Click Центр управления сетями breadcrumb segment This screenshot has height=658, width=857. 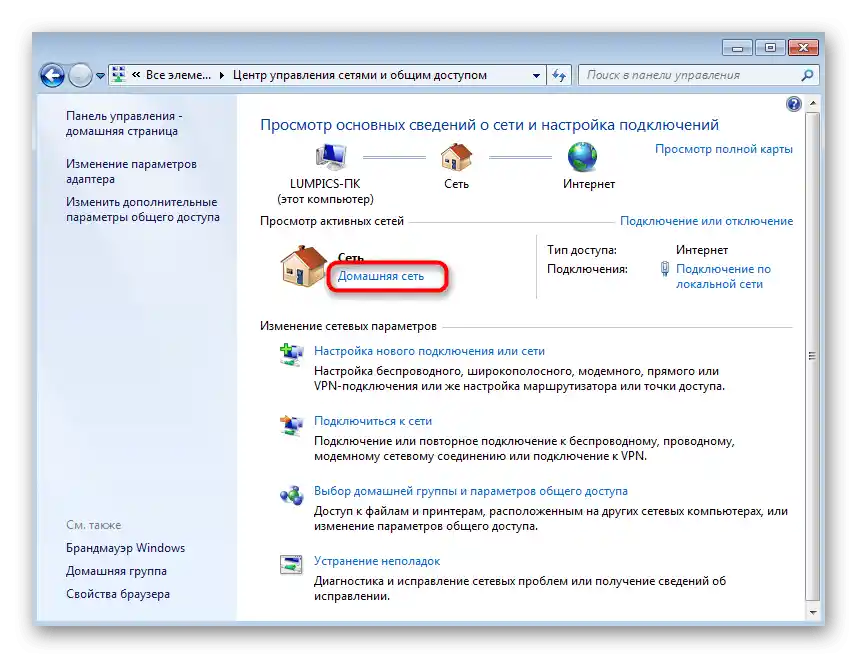coord(360,75)
